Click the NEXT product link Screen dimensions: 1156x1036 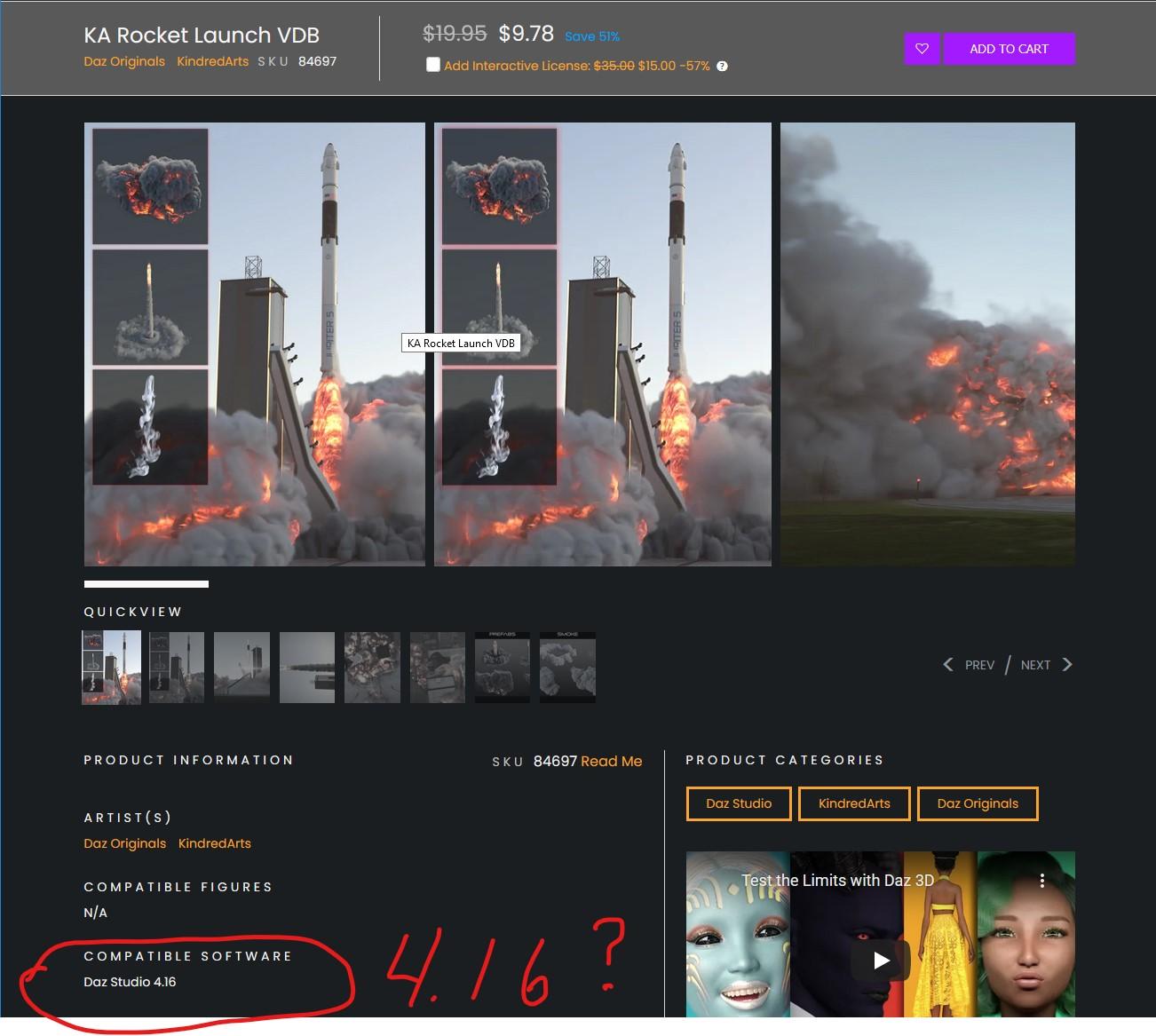click(1035, 665)
